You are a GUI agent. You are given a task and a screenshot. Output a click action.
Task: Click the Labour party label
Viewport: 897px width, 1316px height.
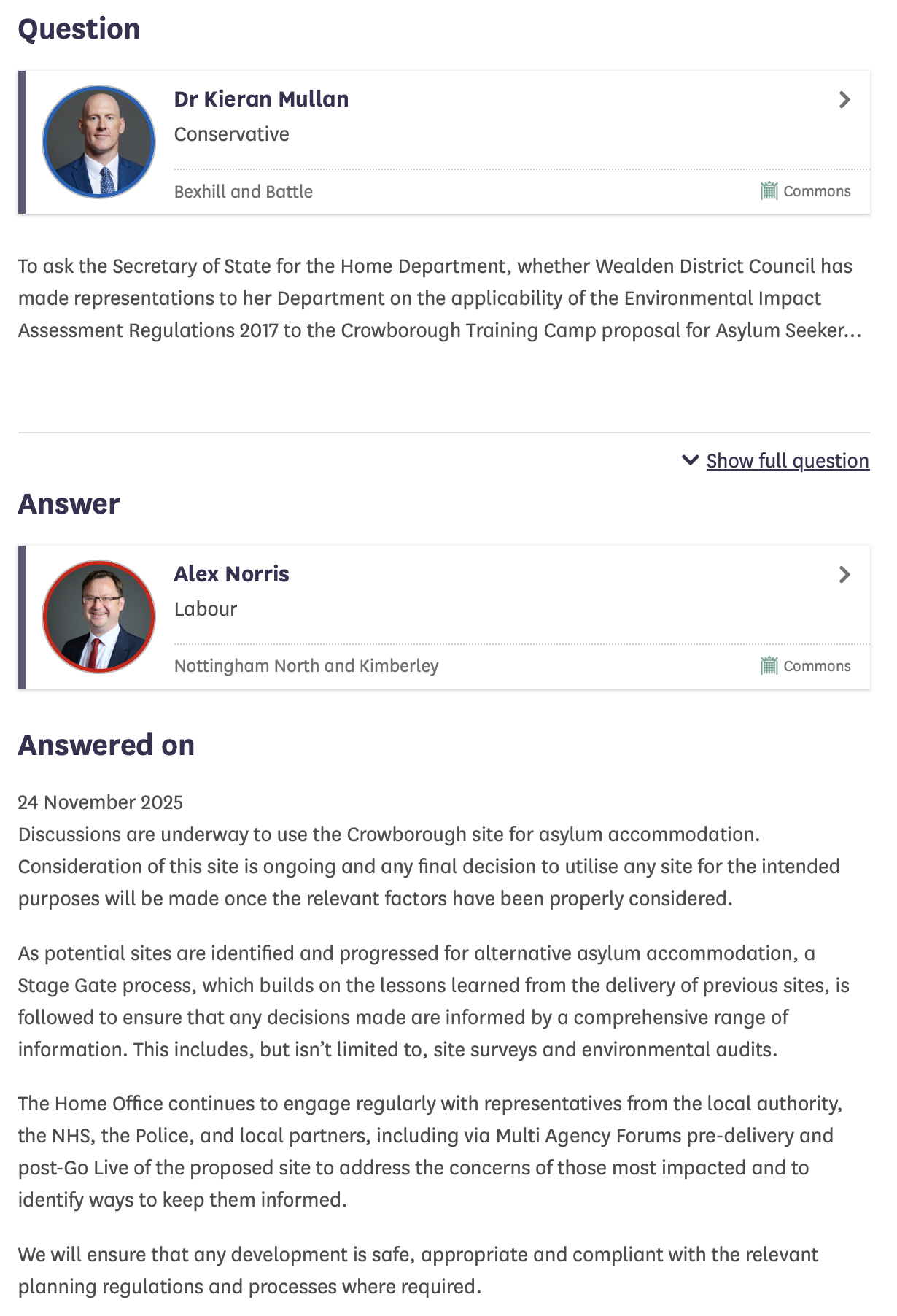point(206,609)
